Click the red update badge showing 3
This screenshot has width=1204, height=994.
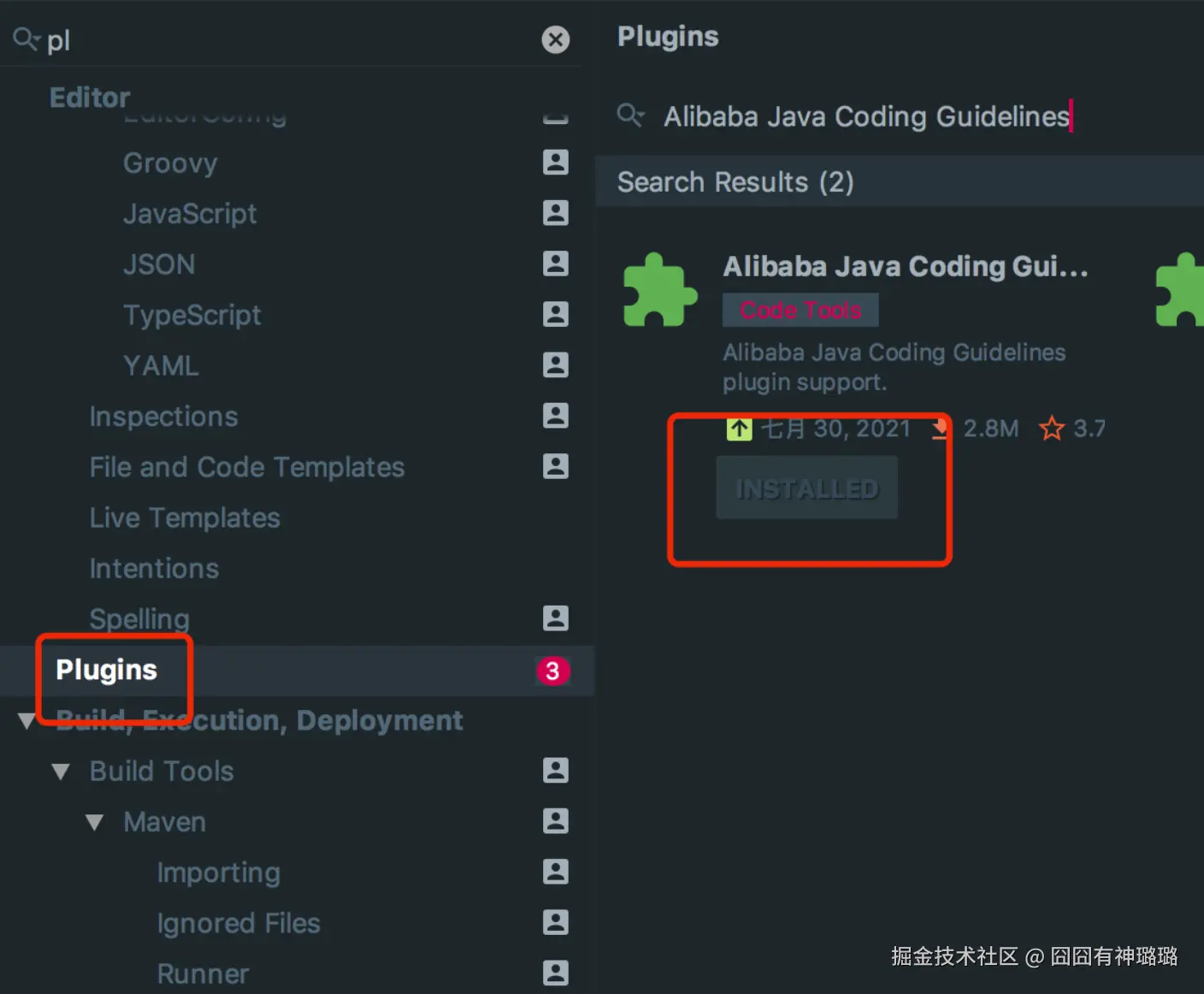point(552,671)
